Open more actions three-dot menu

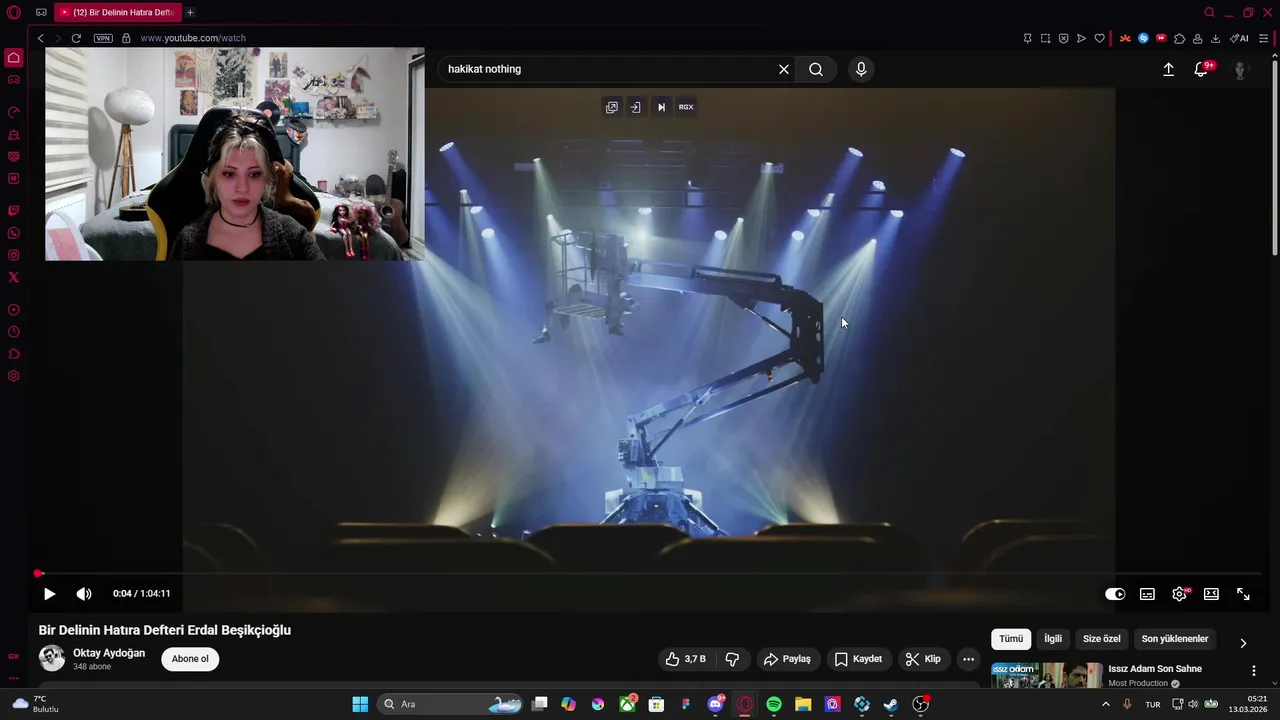pyautogui.click(x=968, y=659)
